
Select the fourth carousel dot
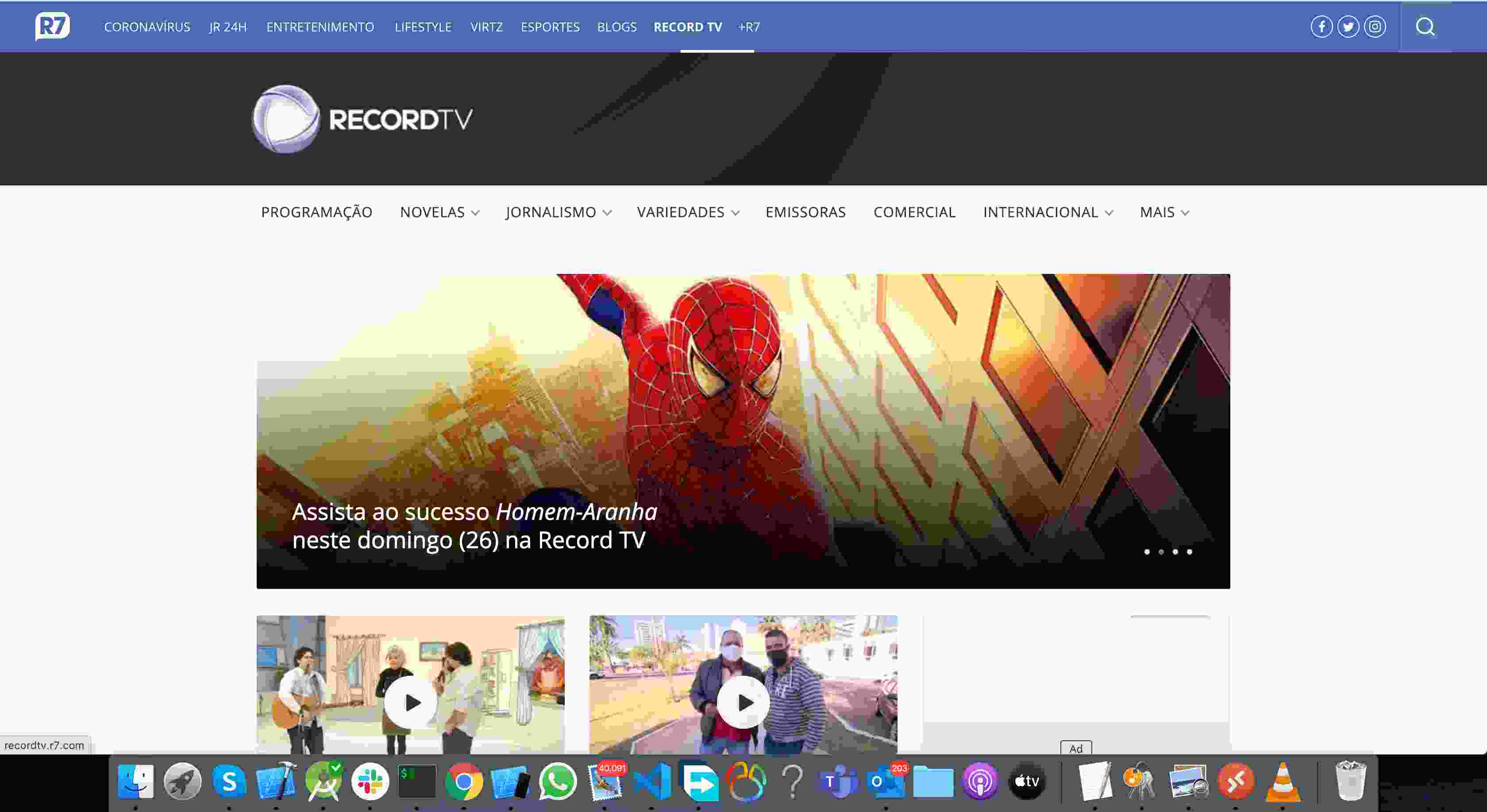[1189, 552]
